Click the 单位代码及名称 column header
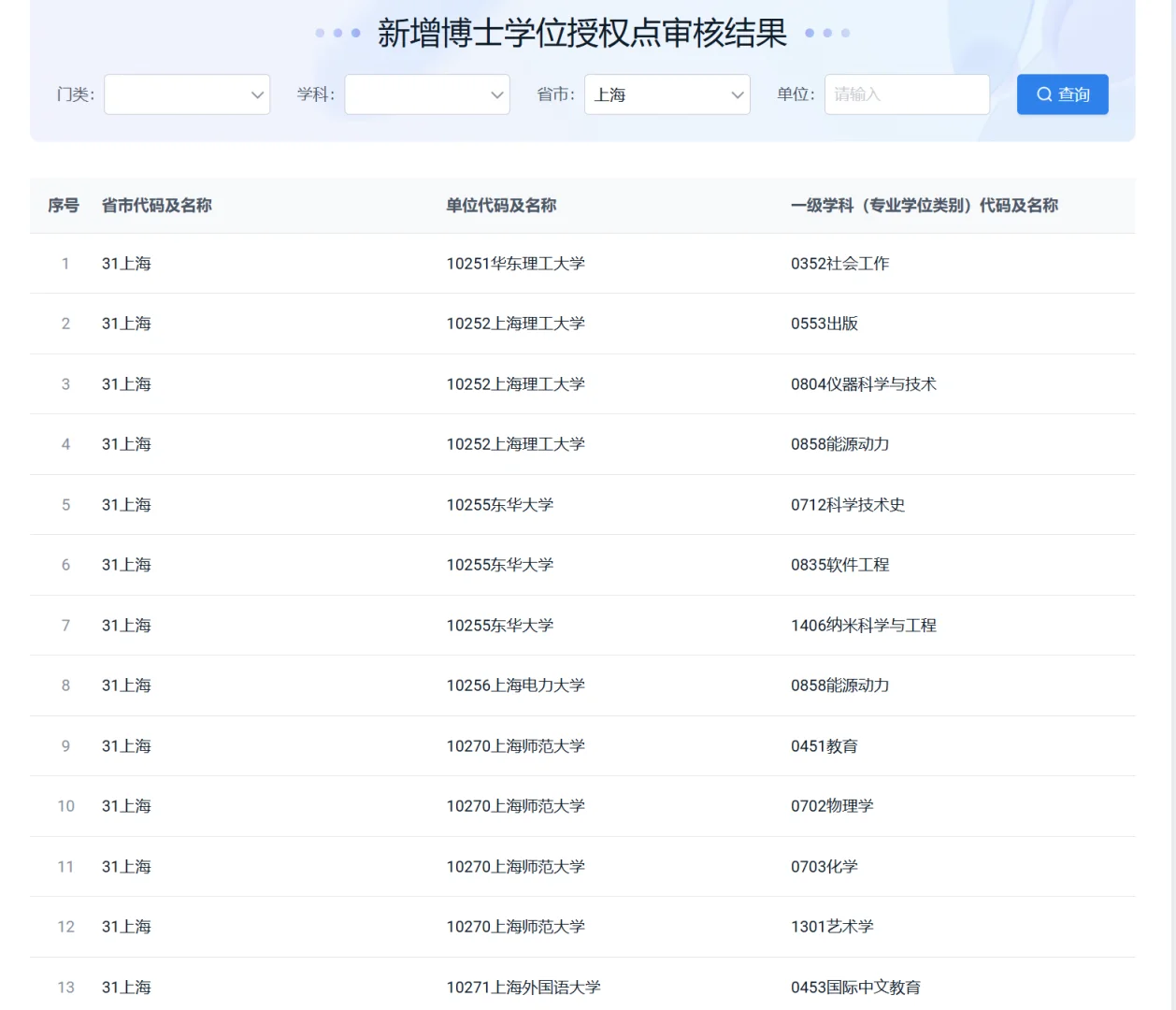This screenshot has width=1176, height=1010. pos(501,206)
